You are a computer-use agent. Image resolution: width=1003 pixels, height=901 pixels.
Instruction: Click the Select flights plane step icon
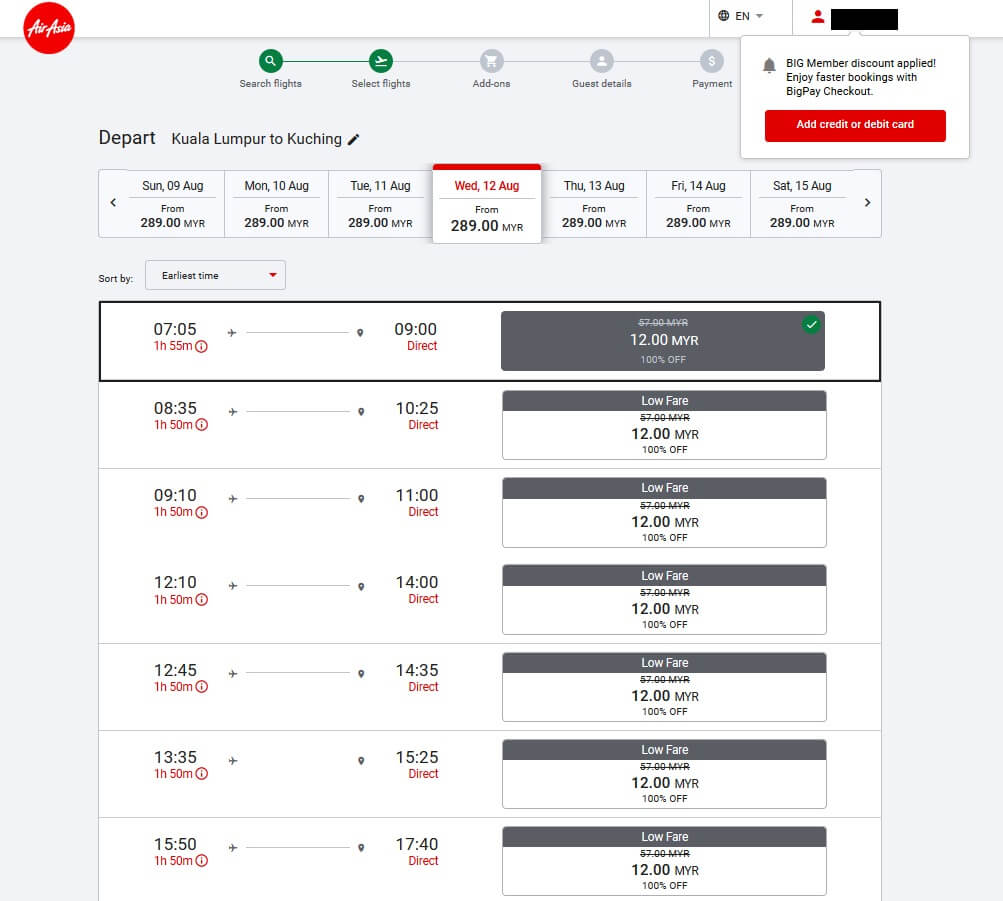381,61
